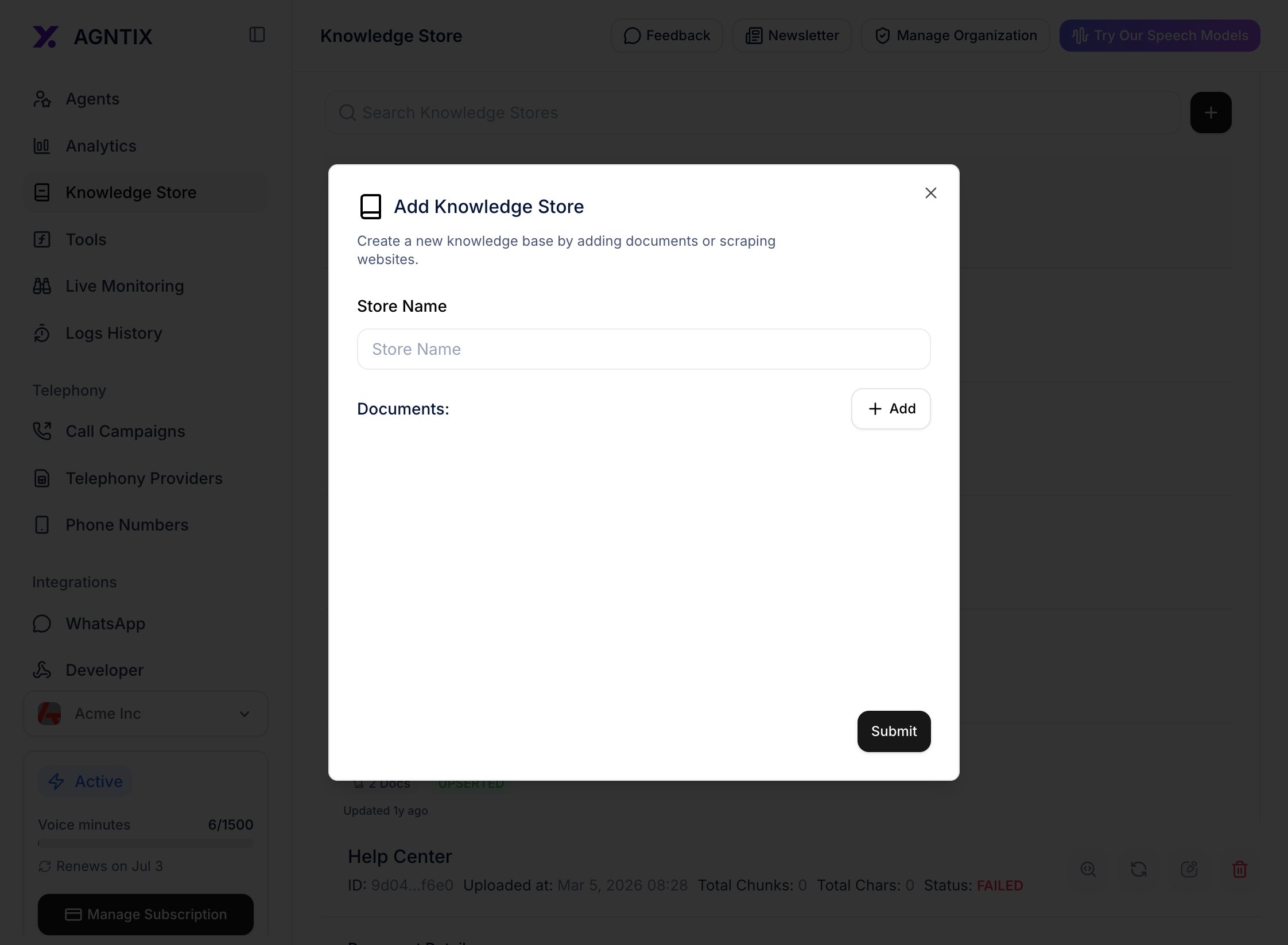Click the Analytics bar chart icon

(x=42, y=146)
